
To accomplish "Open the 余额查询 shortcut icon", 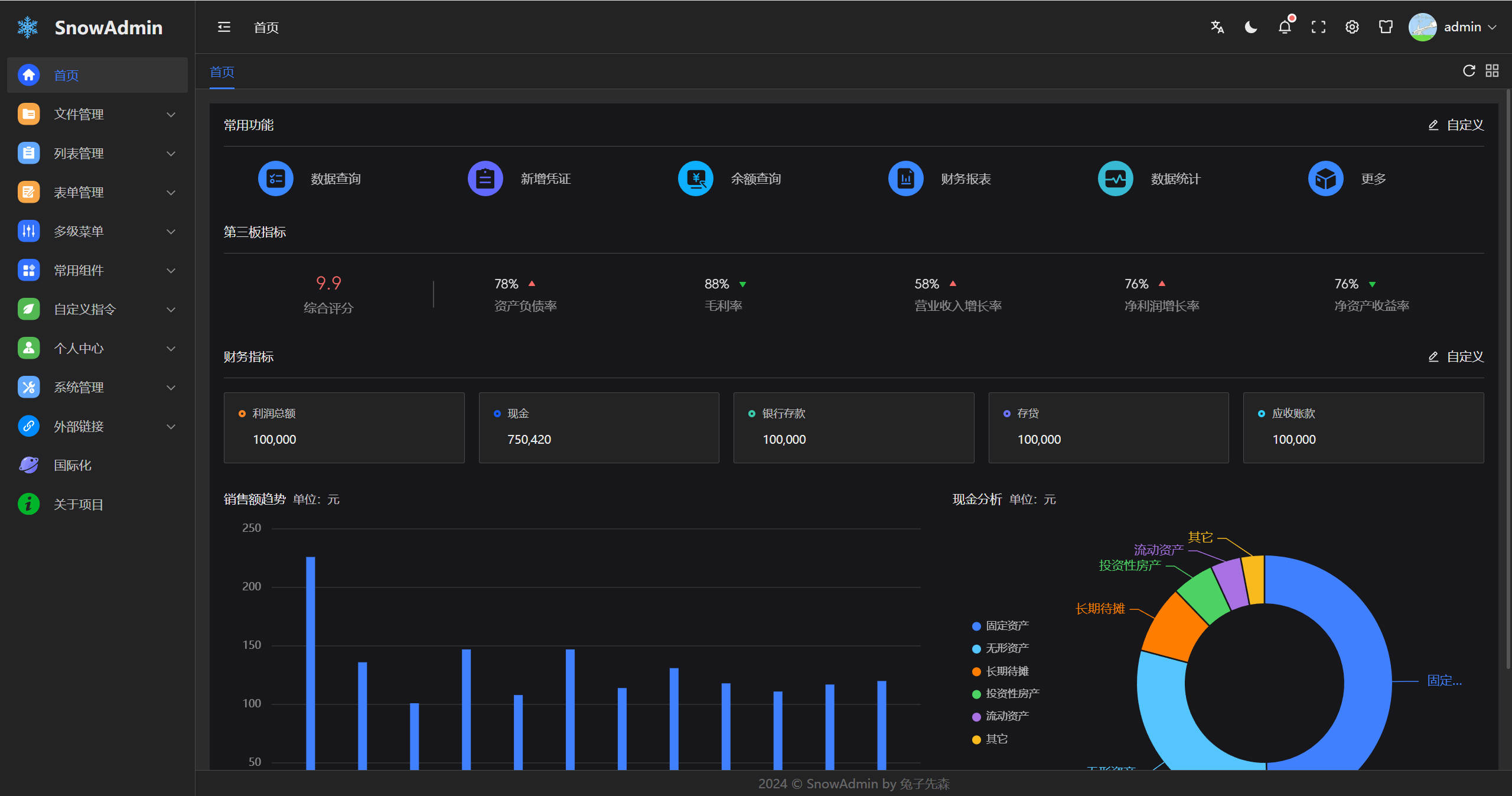I will 696,178.
